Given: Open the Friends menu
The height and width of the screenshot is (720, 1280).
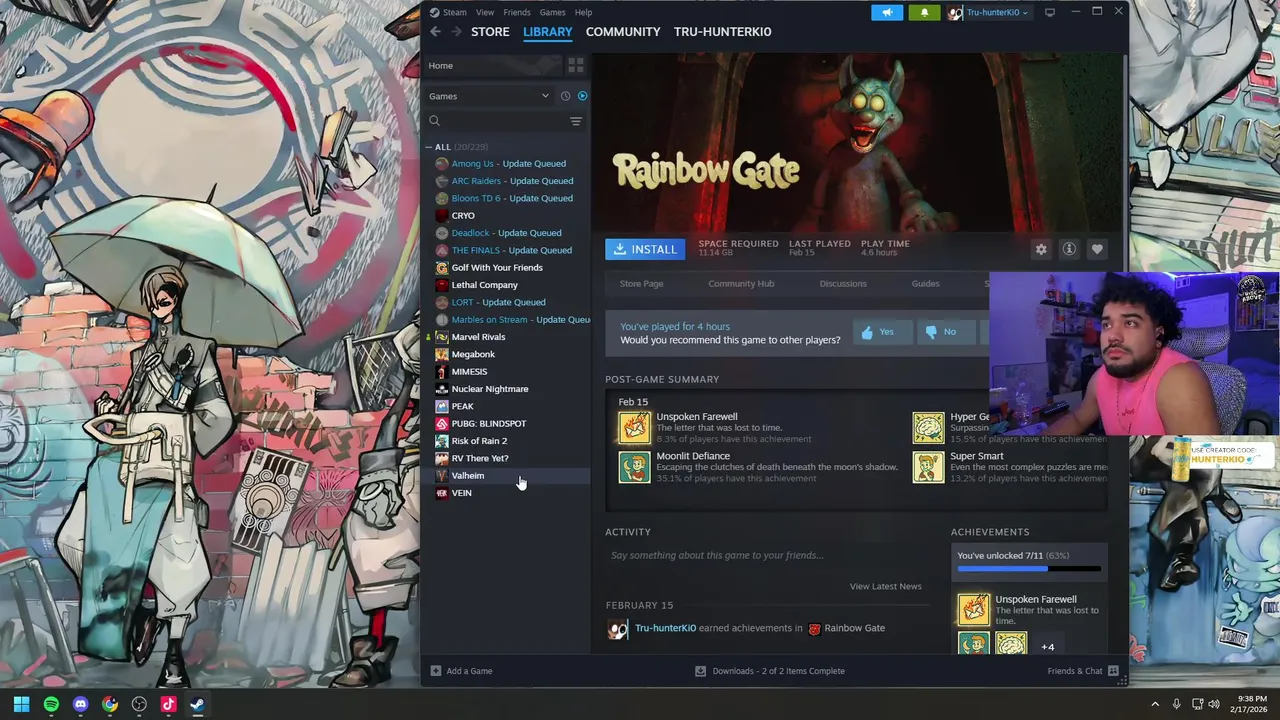Looking at the screenshot, I should 517,12.
